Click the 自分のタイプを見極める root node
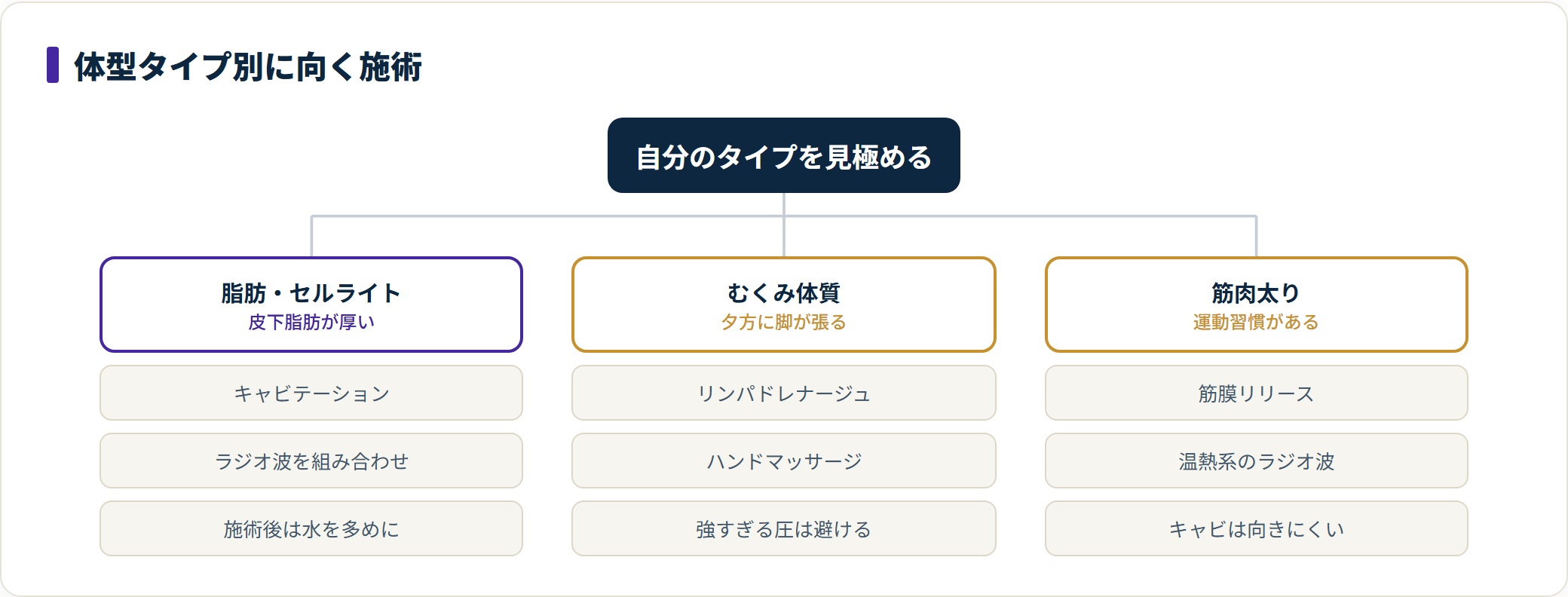Viewport: 1568px width, 597px height. pos(784,155)
